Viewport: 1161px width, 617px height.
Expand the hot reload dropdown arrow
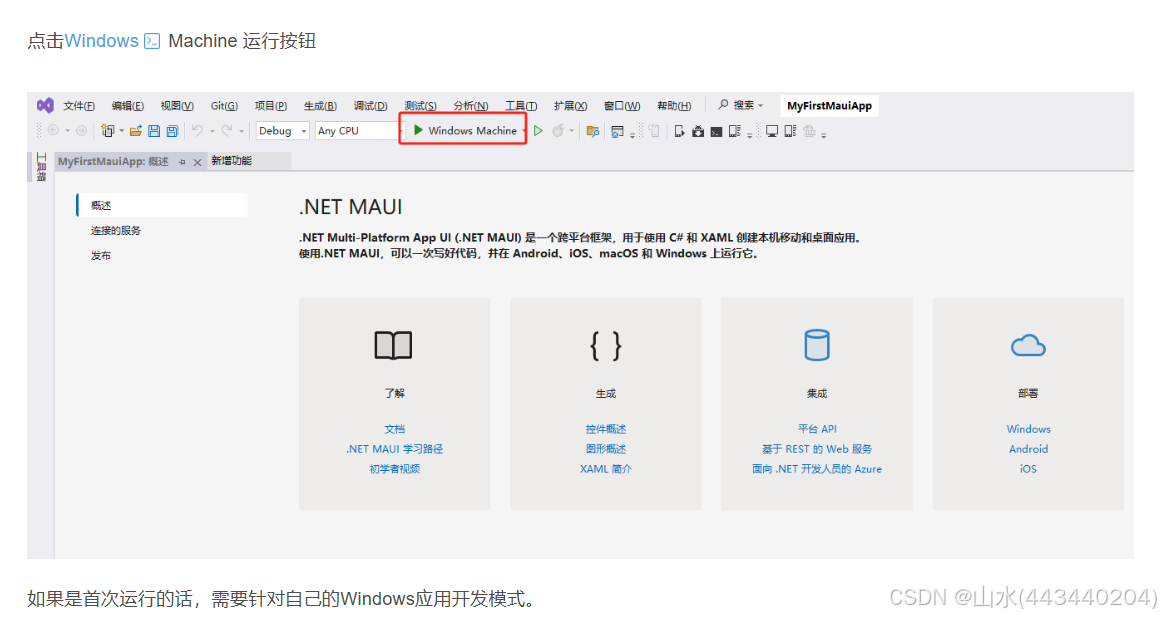[572, 131]
